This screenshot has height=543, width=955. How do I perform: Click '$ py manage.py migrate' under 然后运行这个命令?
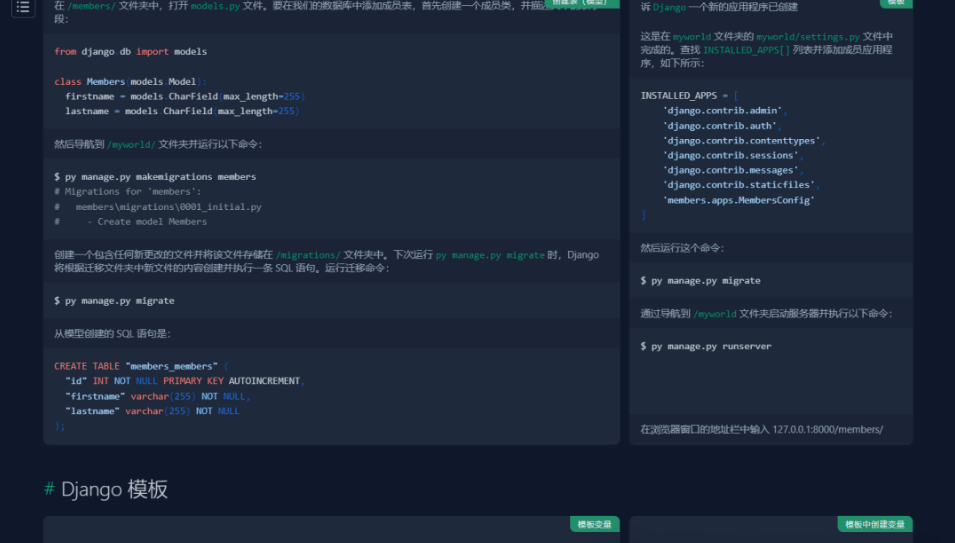700,281
